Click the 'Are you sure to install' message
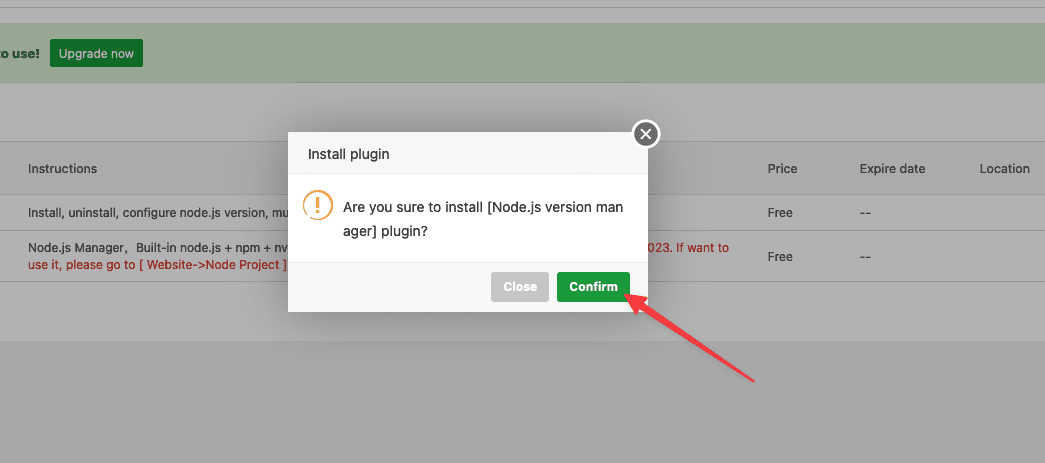The image size is (1045, 463). pyautogui.click(x=482, y=219)
